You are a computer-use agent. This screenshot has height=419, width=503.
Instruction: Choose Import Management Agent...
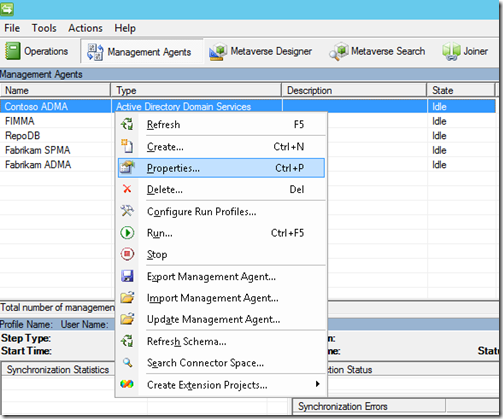(x=221, y=298)
